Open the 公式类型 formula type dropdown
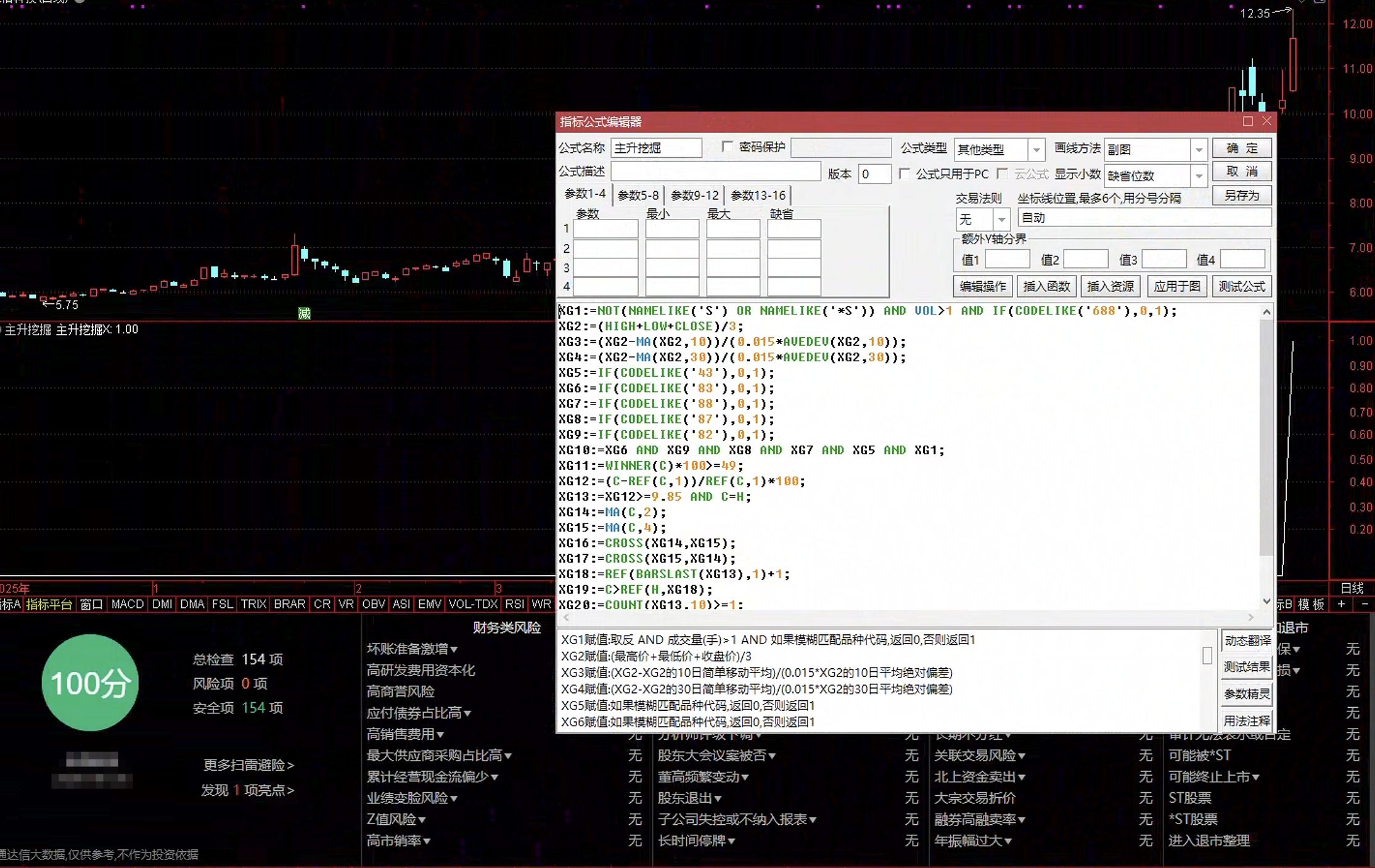 tap(1036, 149)
